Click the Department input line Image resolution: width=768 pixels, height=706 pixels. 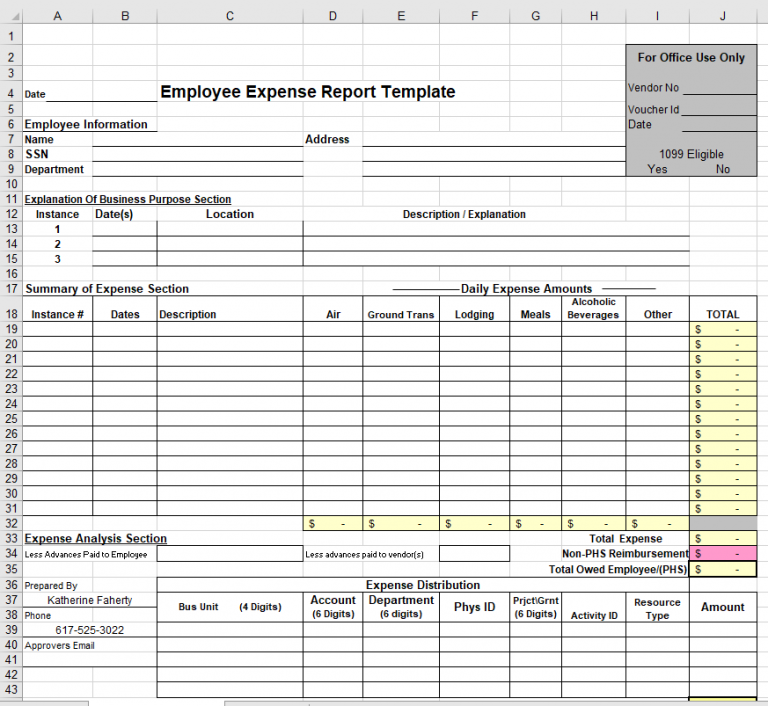pyautogui.click(x=197, y=170)
